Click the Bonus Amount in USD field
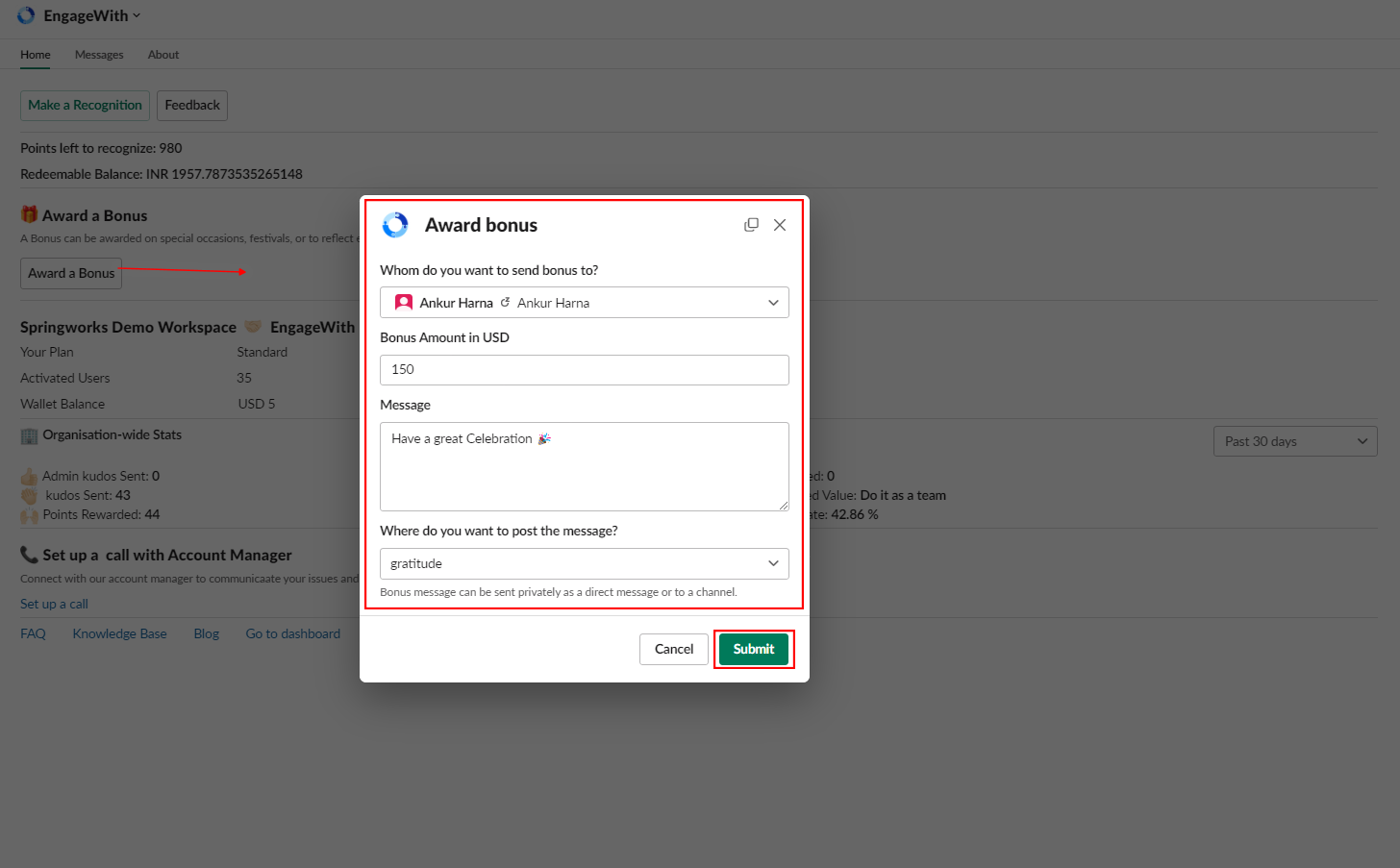 pos(585,370)
